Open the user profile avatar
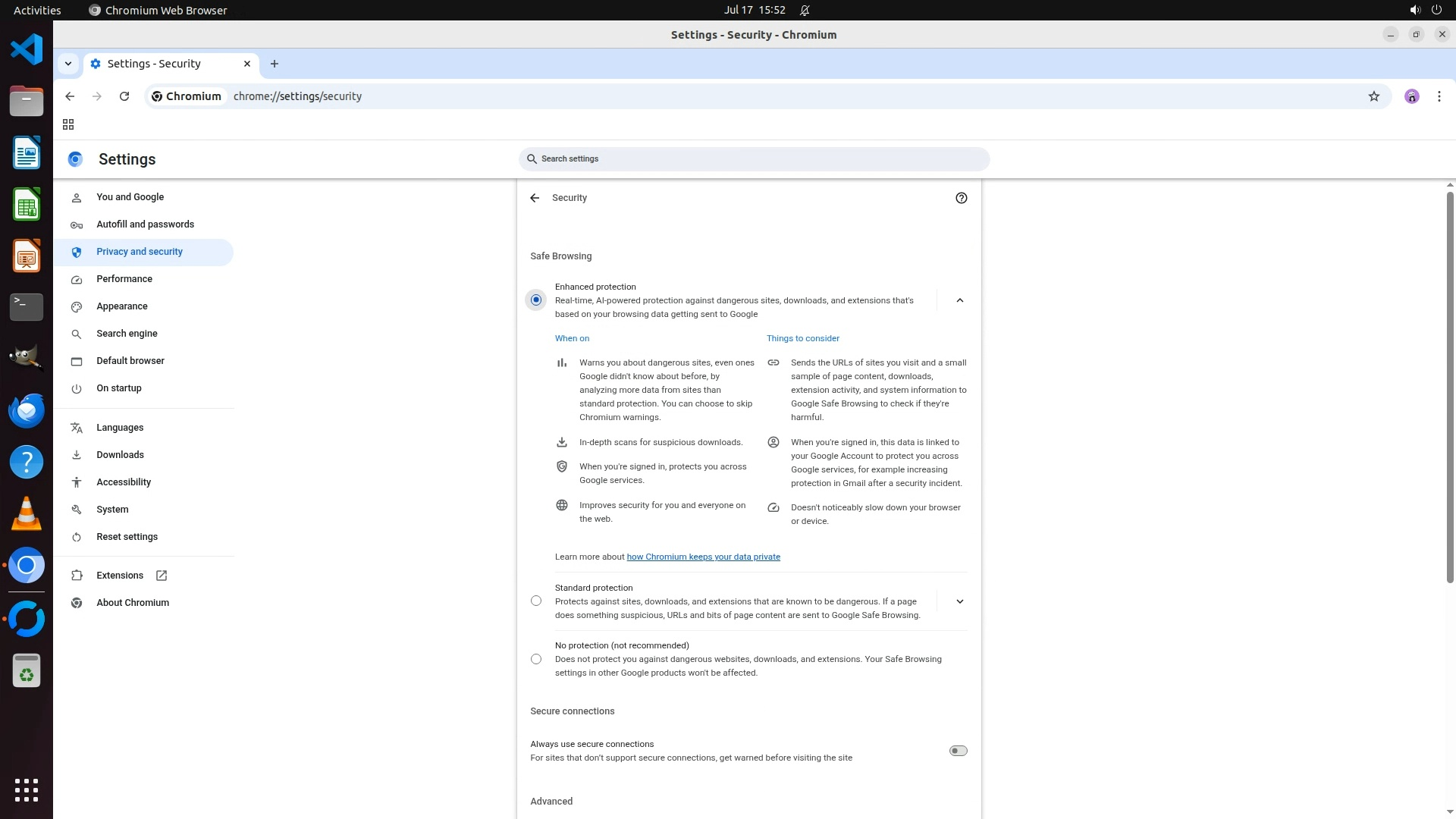Viewport: 1456px width, 819px height. (x=1411, y=96)
